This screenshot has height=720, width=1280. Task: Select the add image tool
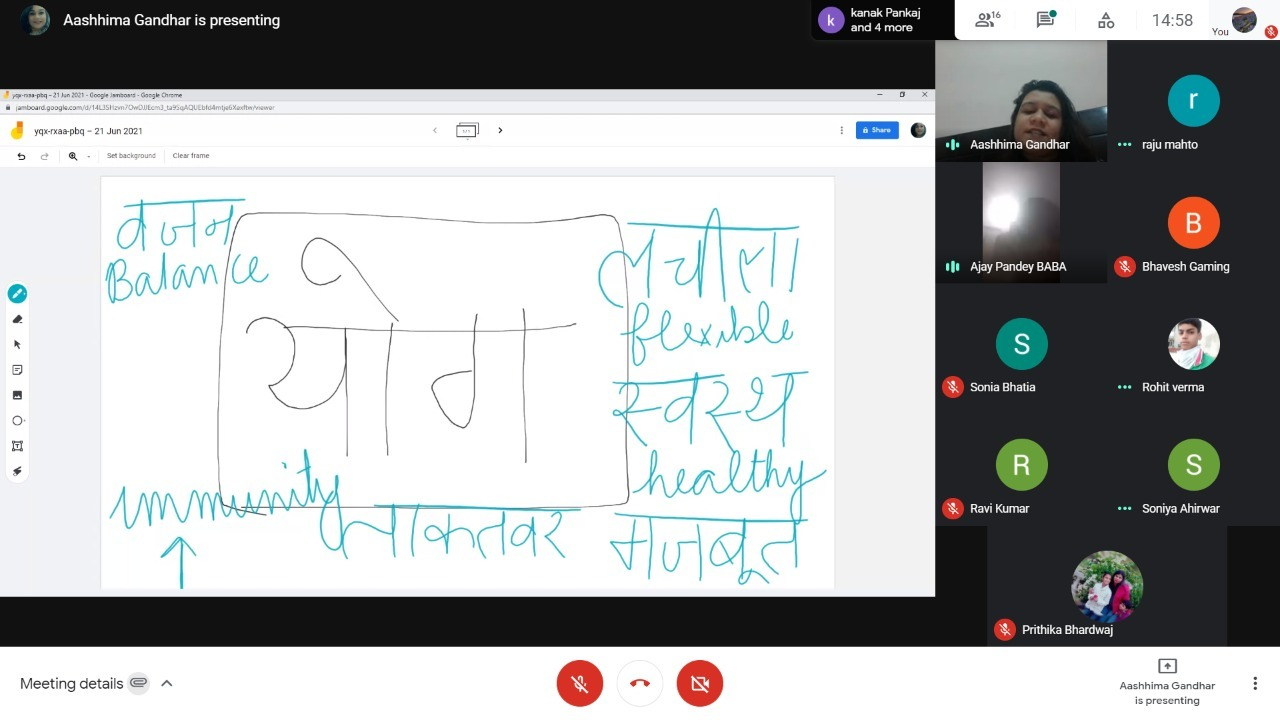pyautogui.click(x=17, y=395)
